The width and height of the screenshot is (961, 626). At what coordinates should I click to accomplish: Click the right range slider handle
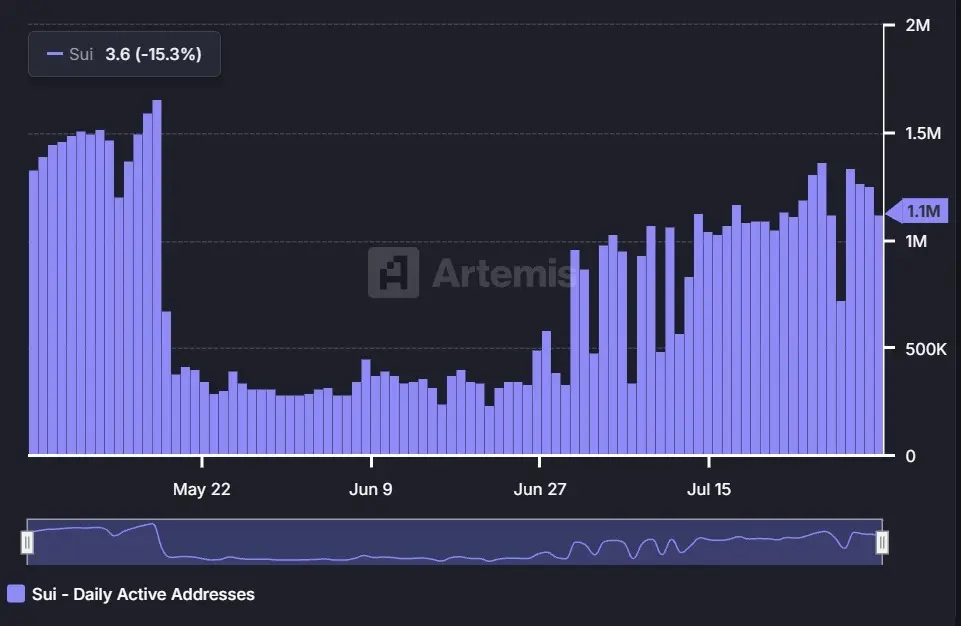[882, 543]
